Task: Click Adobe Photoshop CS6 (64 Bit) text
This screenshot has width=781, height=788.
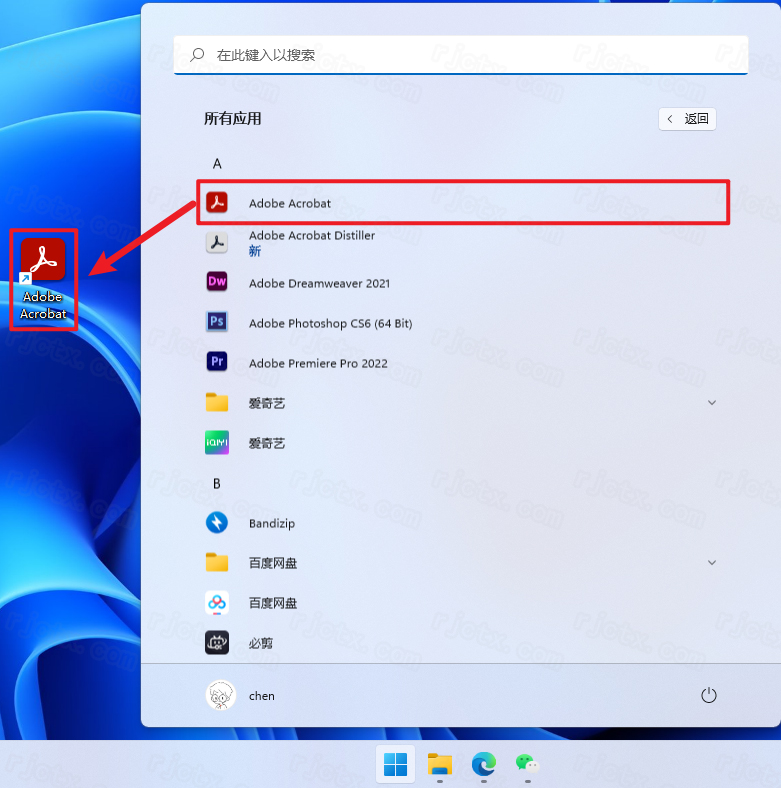Action: (x=331, y=323)
